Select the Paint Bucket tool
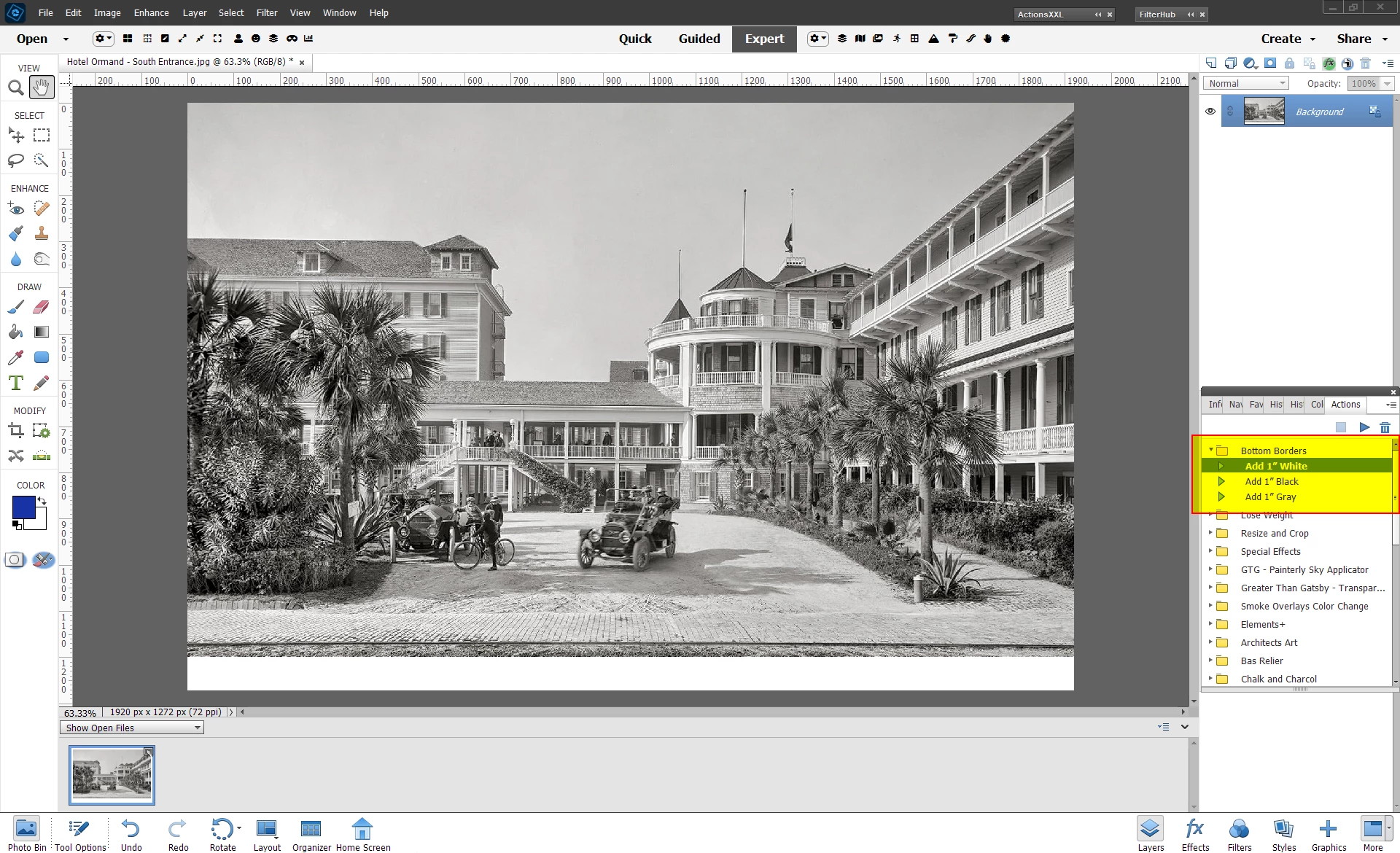 [15, 332]
